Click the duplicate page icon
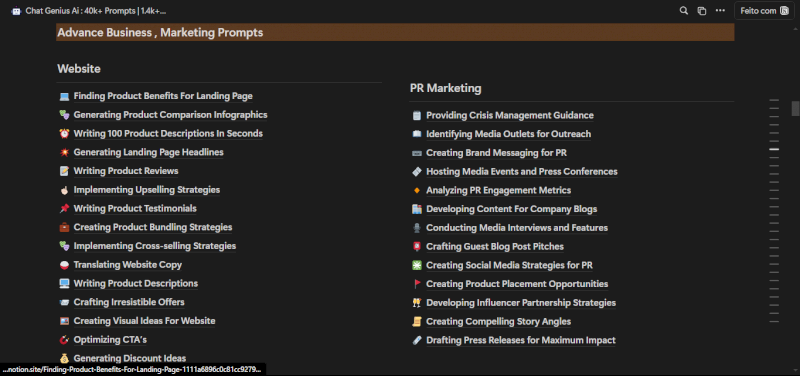 click(702, 11)
